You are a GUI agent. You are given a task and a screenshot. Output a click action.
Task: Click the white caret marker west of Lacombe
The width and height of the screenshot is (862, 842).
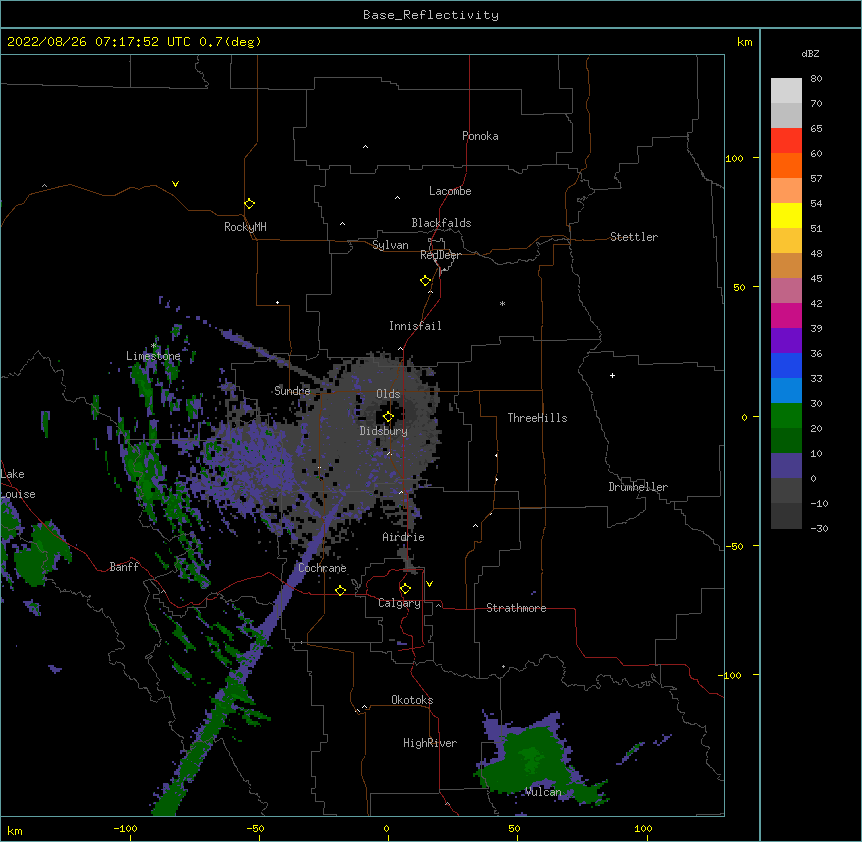[x=397, y=197]
